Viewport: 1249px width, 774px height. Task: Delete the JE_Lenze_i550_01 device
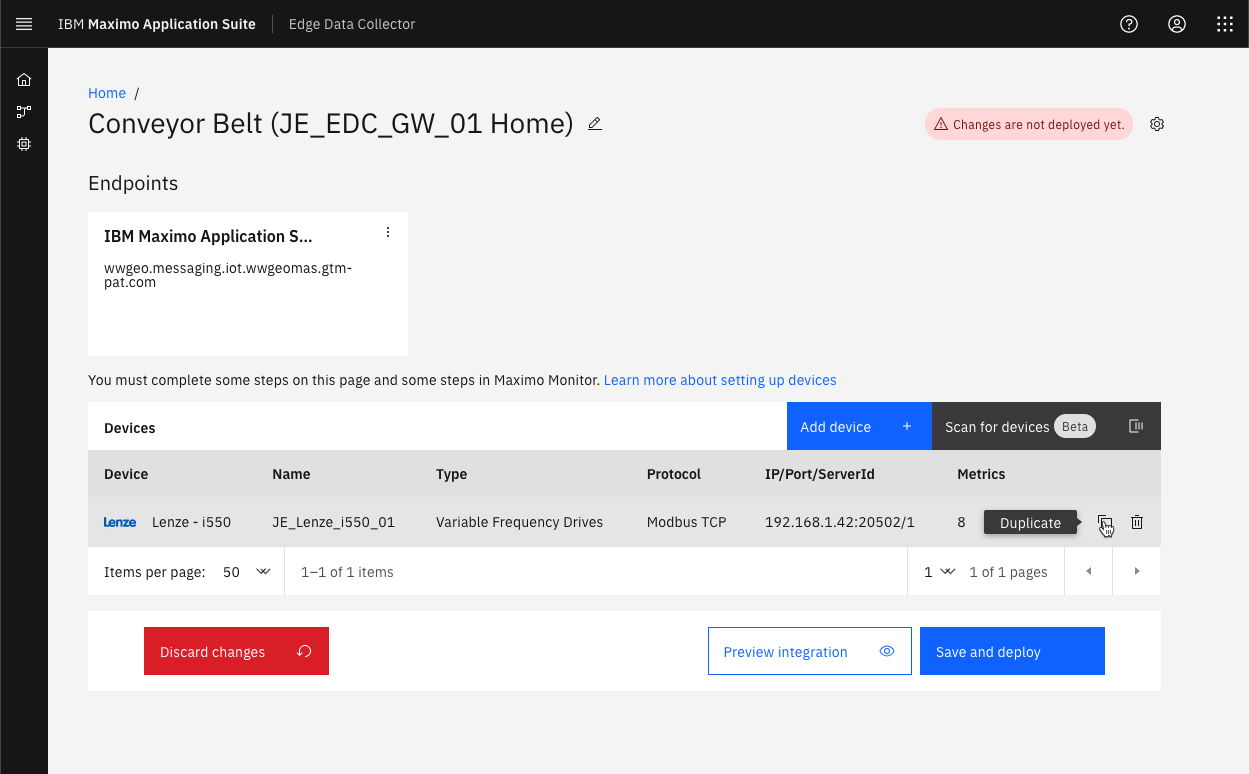click(x=1137, y=522)
